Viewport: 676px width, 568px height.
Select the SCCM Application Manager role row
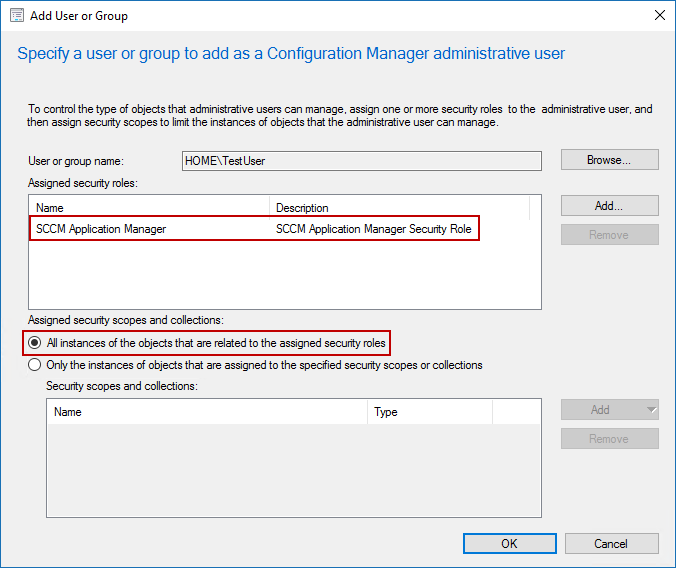click(254, 229)
